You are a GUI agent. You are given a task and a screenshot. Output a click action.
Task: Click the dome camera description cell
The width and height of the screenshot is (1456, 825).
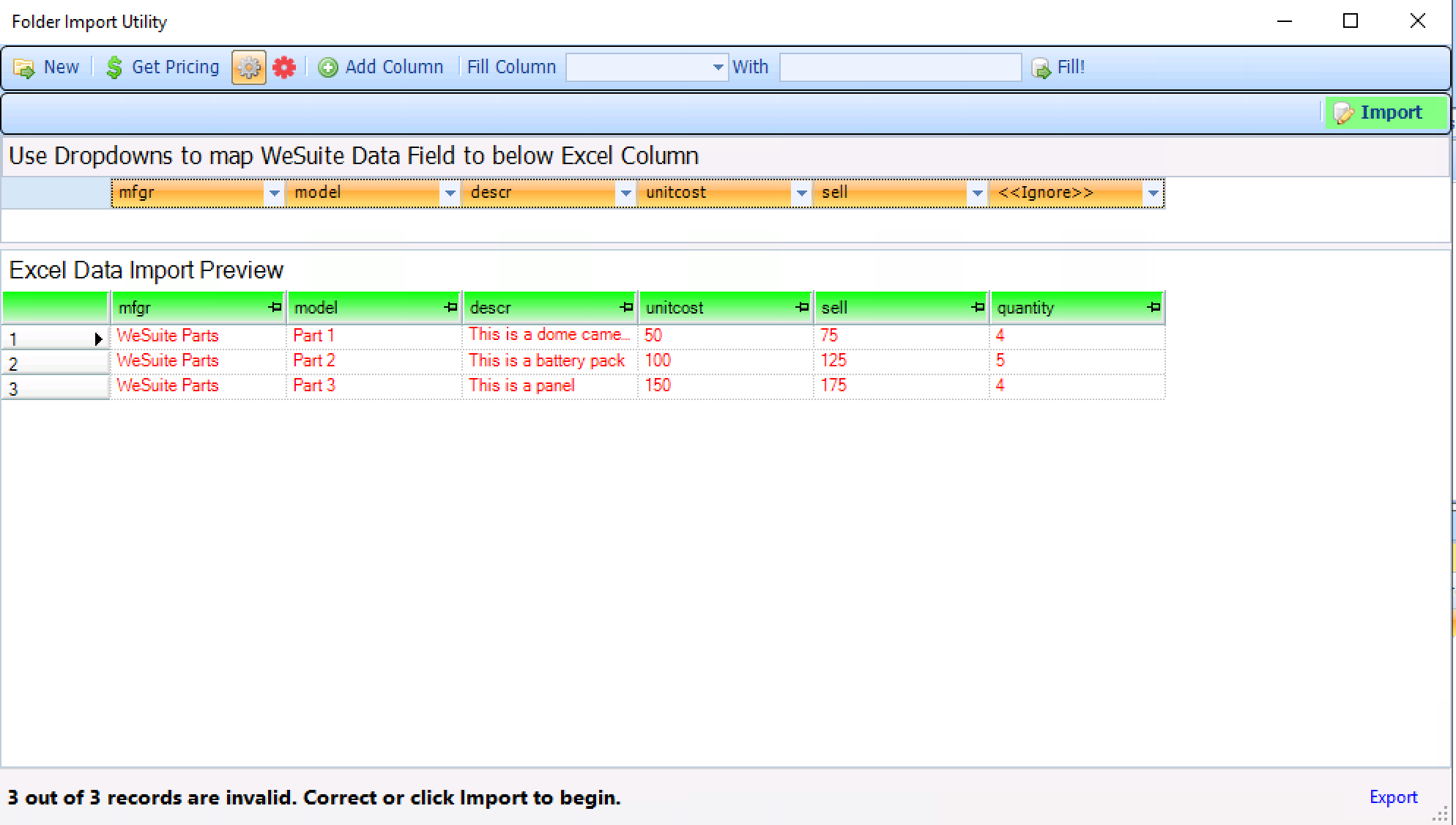click(550, 336)
